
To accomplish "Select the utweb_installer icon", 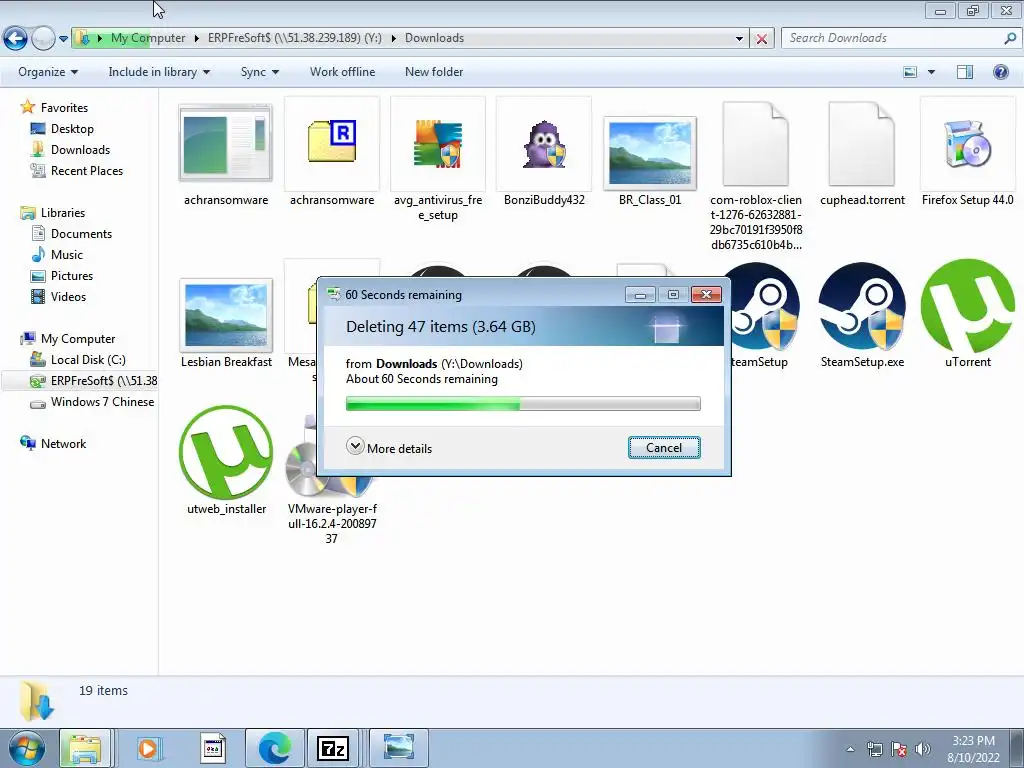I will click(226, 453).
